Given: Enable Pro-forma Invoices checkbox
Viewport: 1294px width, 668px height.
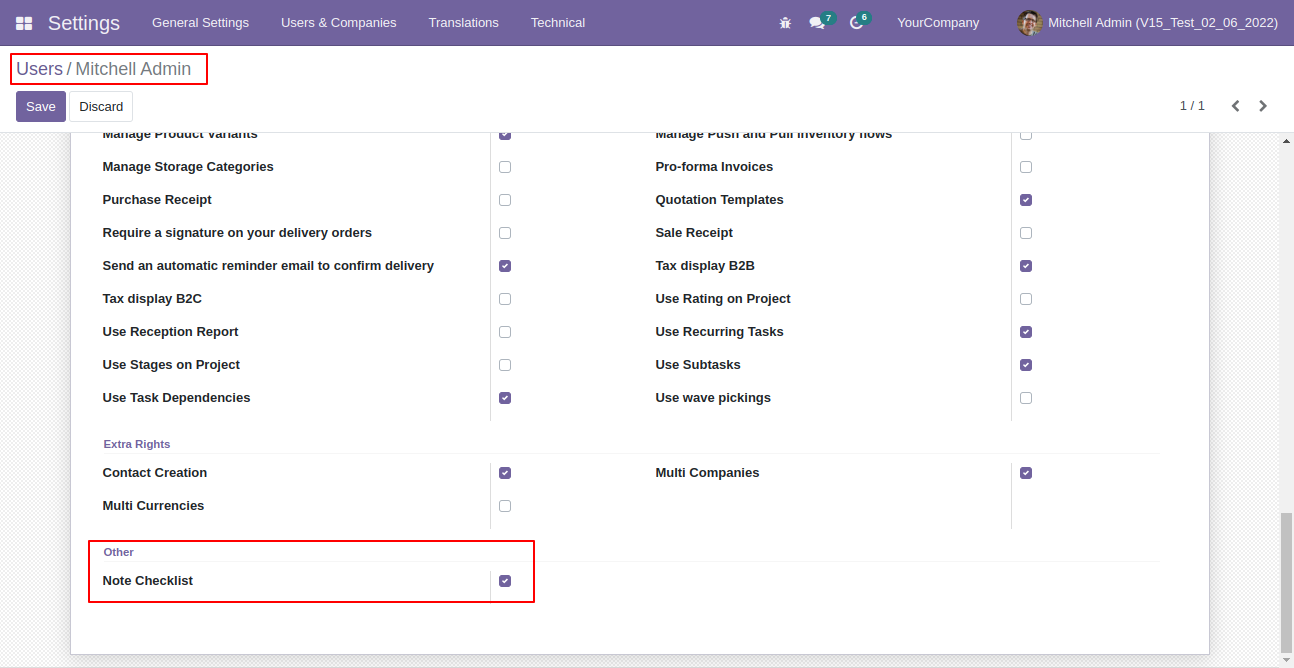Looking at the screenshot, I should tap(1026, 167).
